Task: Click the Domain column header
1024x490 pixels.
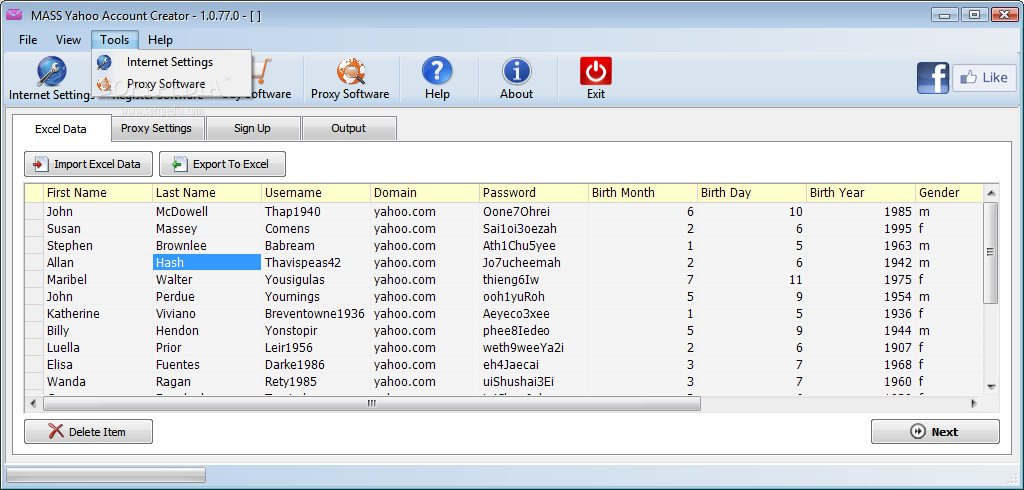Action: pos(425,193)
